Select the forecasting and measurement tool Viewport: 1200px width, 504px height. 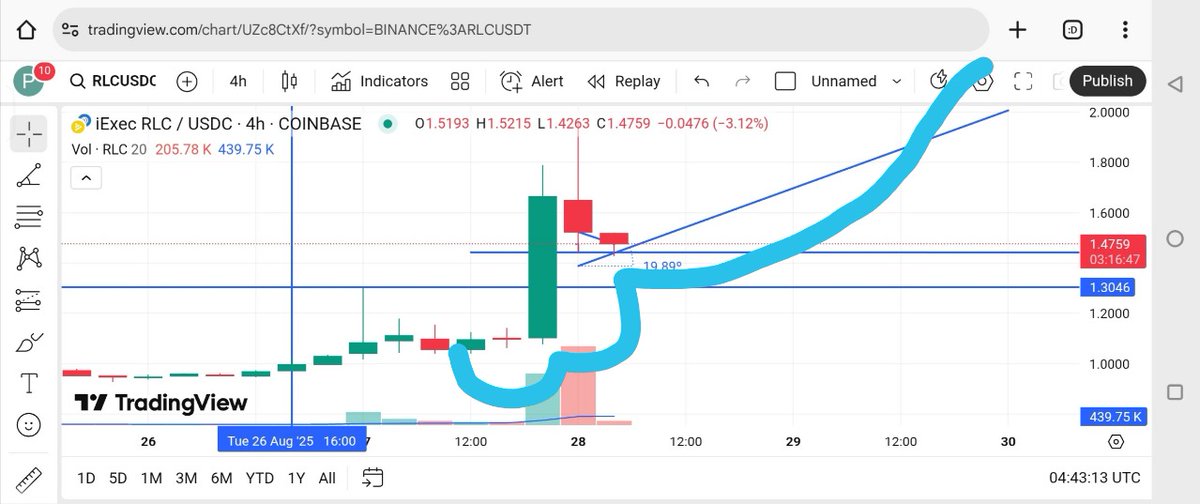(29, 300)
